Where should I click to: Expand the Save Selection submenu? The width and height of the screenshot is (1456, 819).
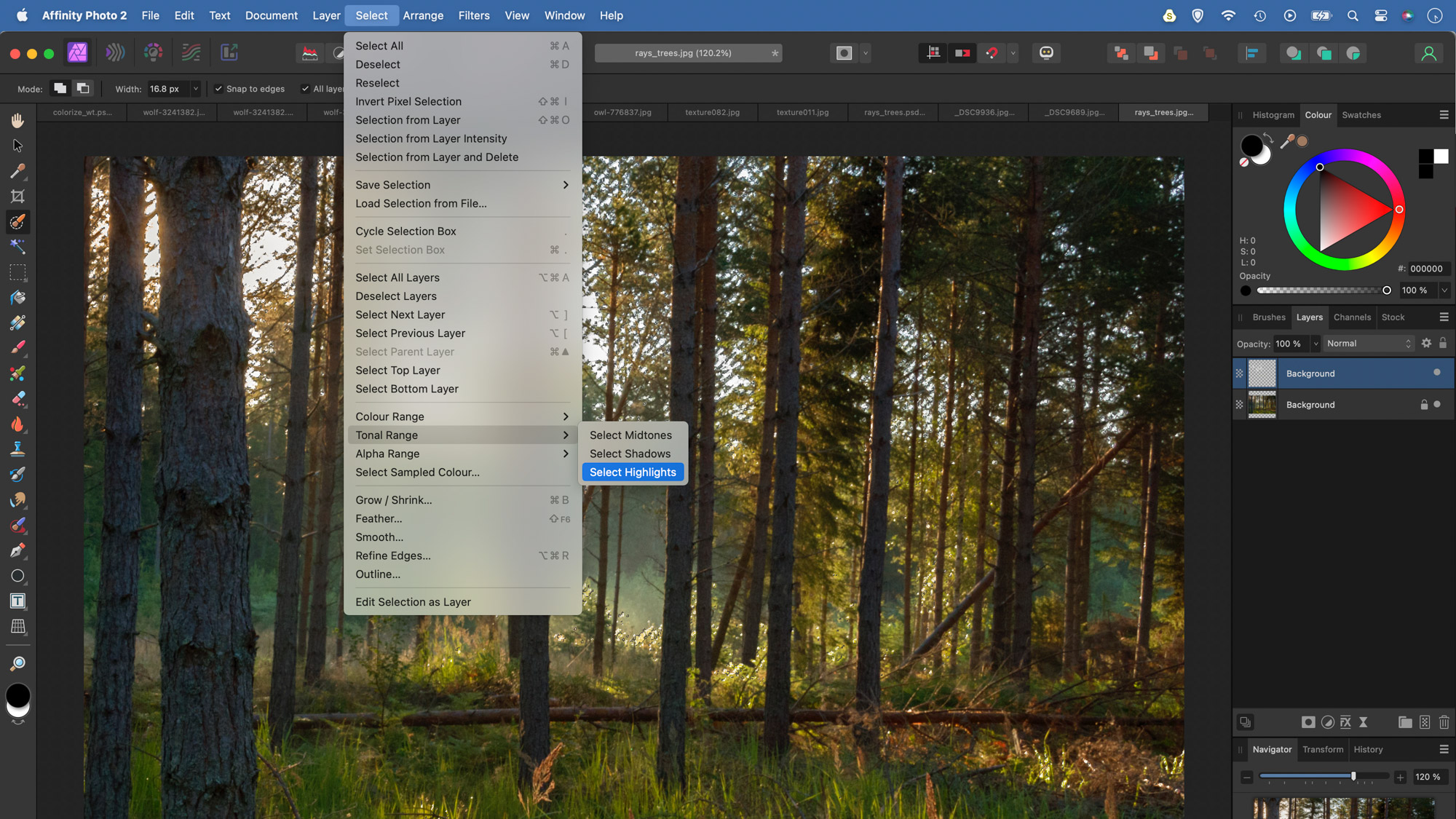pos(462,185)
